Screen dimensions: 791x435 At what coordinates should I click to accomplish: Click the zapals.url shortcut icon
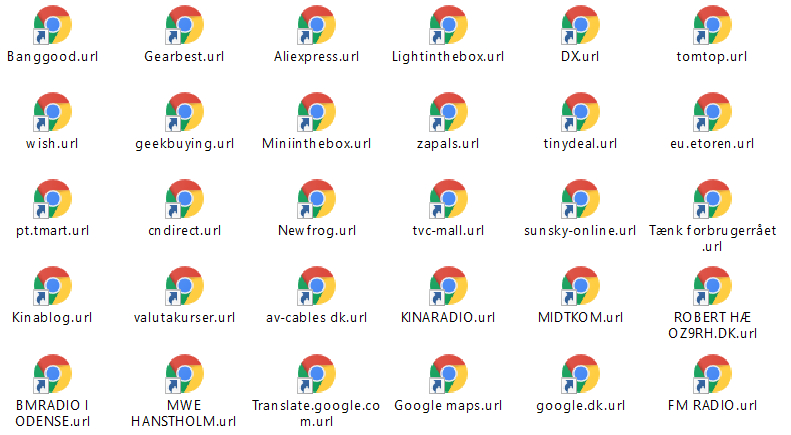tap(448, 112)
